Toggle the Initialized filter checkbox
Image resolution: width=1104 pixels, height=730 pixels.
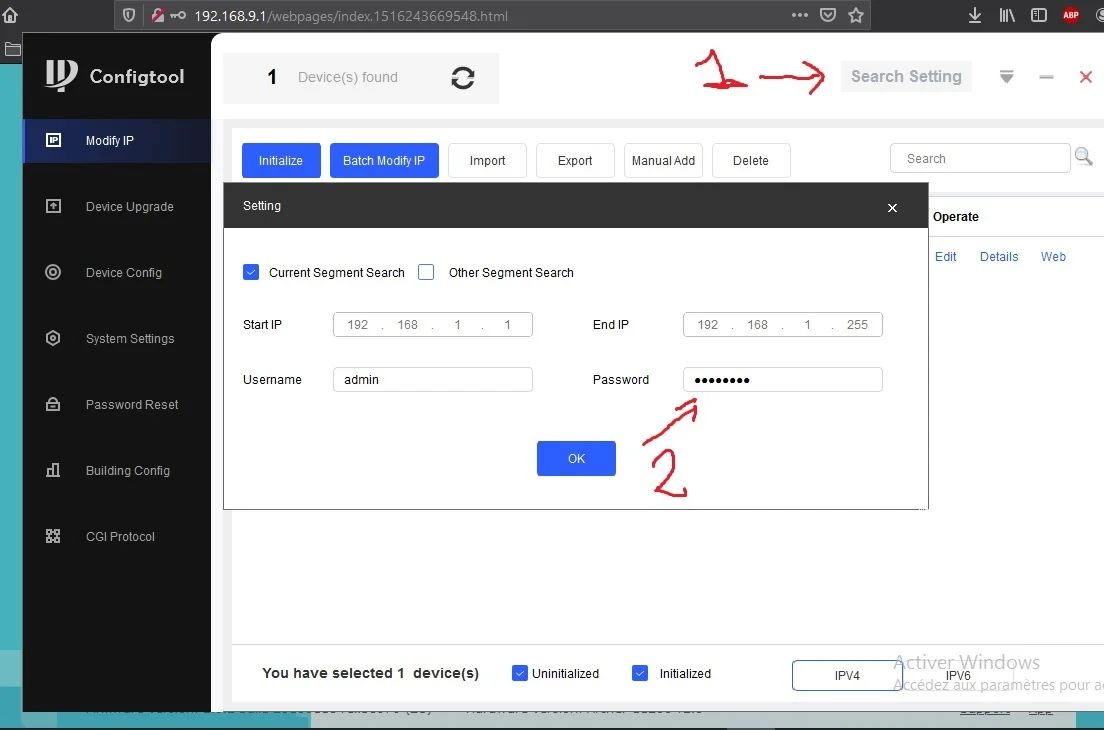pyautogui.click(x=640, y=673)
